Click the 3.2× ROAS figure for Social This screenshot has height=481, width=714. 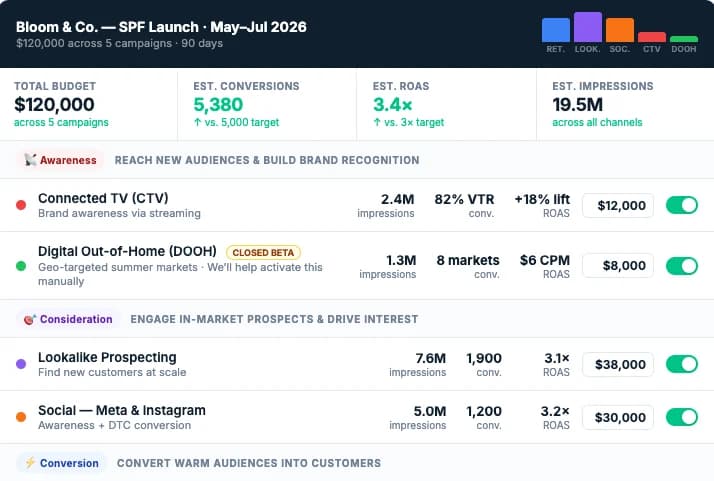click(x=555, y=411)
